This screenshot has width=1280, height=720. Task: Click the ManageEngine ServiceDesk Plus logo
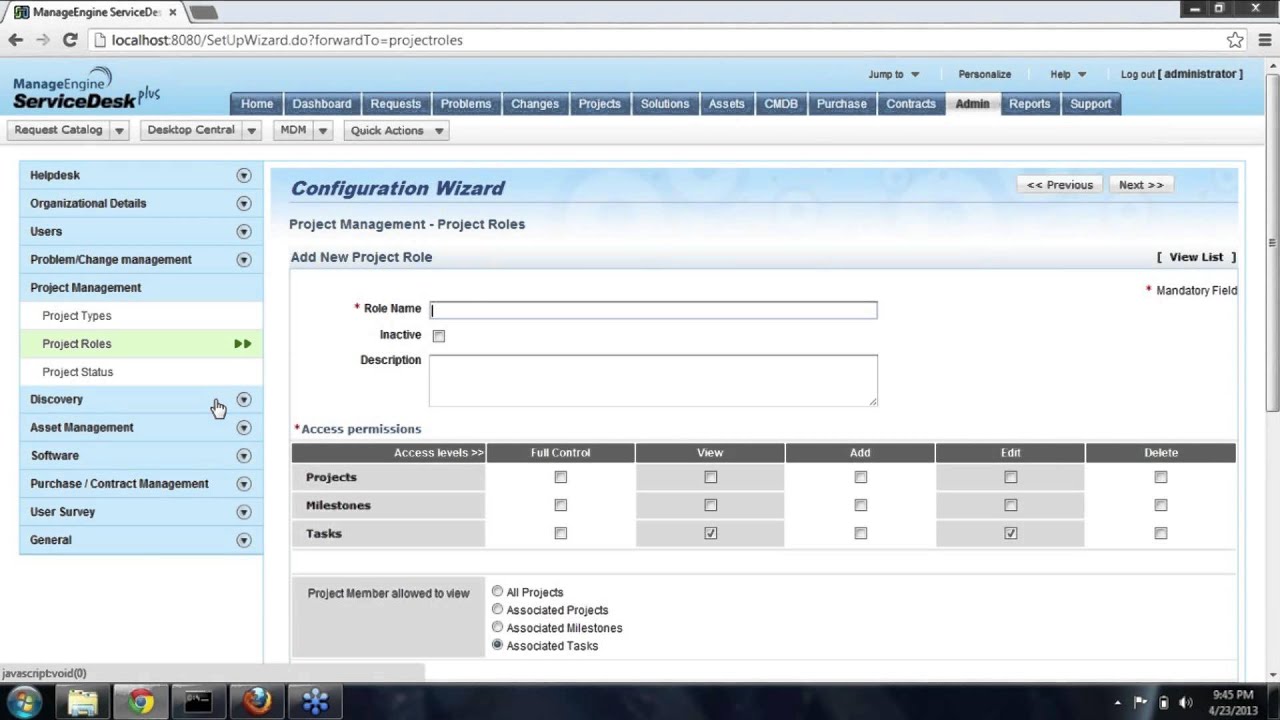[86, 90]
